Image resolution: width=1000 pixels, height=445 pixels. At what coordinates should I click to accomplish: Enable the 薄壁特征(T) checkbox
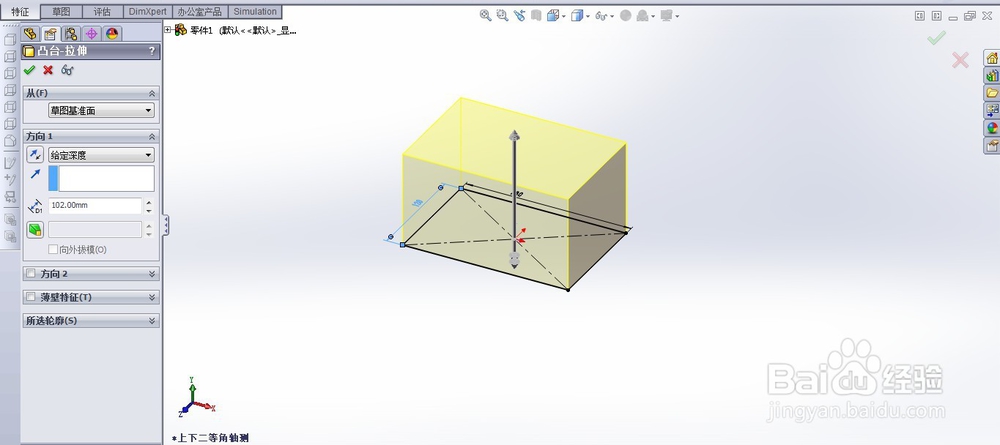point(31,297)
